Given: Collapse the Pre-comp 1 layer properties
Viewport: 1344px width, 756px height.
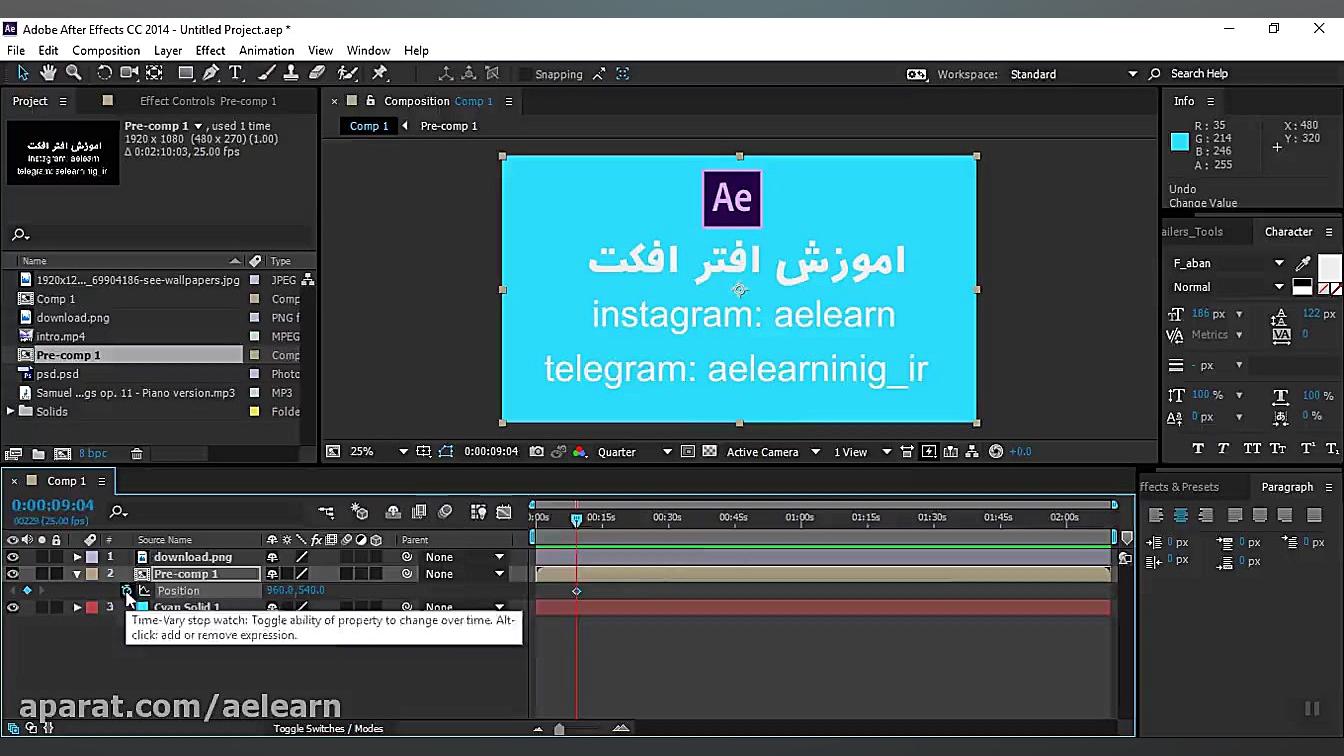Looking at the screenshot, I should coord(77,574).
